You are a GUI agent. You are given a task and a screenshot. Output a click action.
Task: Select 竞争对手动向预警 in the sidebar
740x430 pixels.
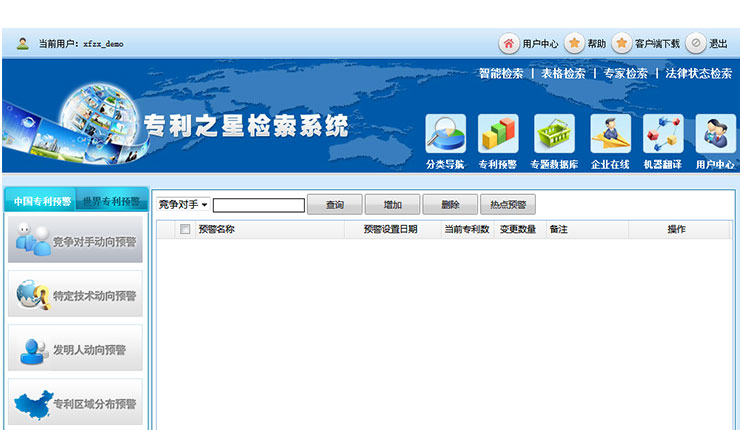pyautogui.click(x=76, y=241)
